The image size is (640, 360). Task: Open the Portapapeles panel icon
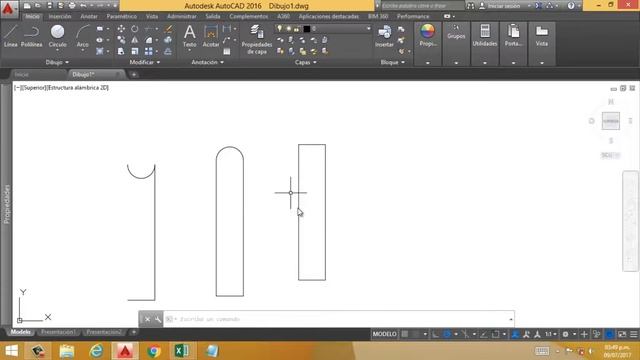tap(513, 35)
